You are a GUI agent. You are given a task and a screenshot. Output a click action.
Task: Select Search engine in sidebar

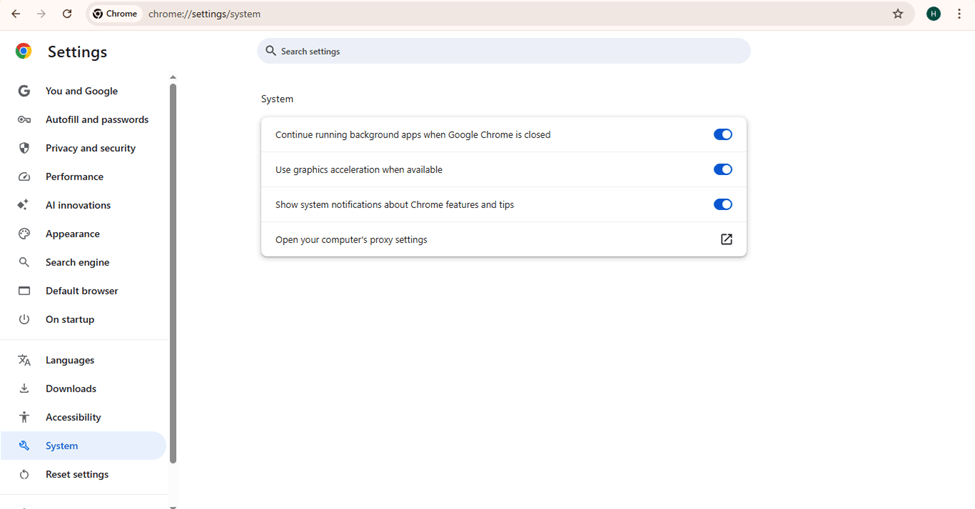[x=77, y=262]
